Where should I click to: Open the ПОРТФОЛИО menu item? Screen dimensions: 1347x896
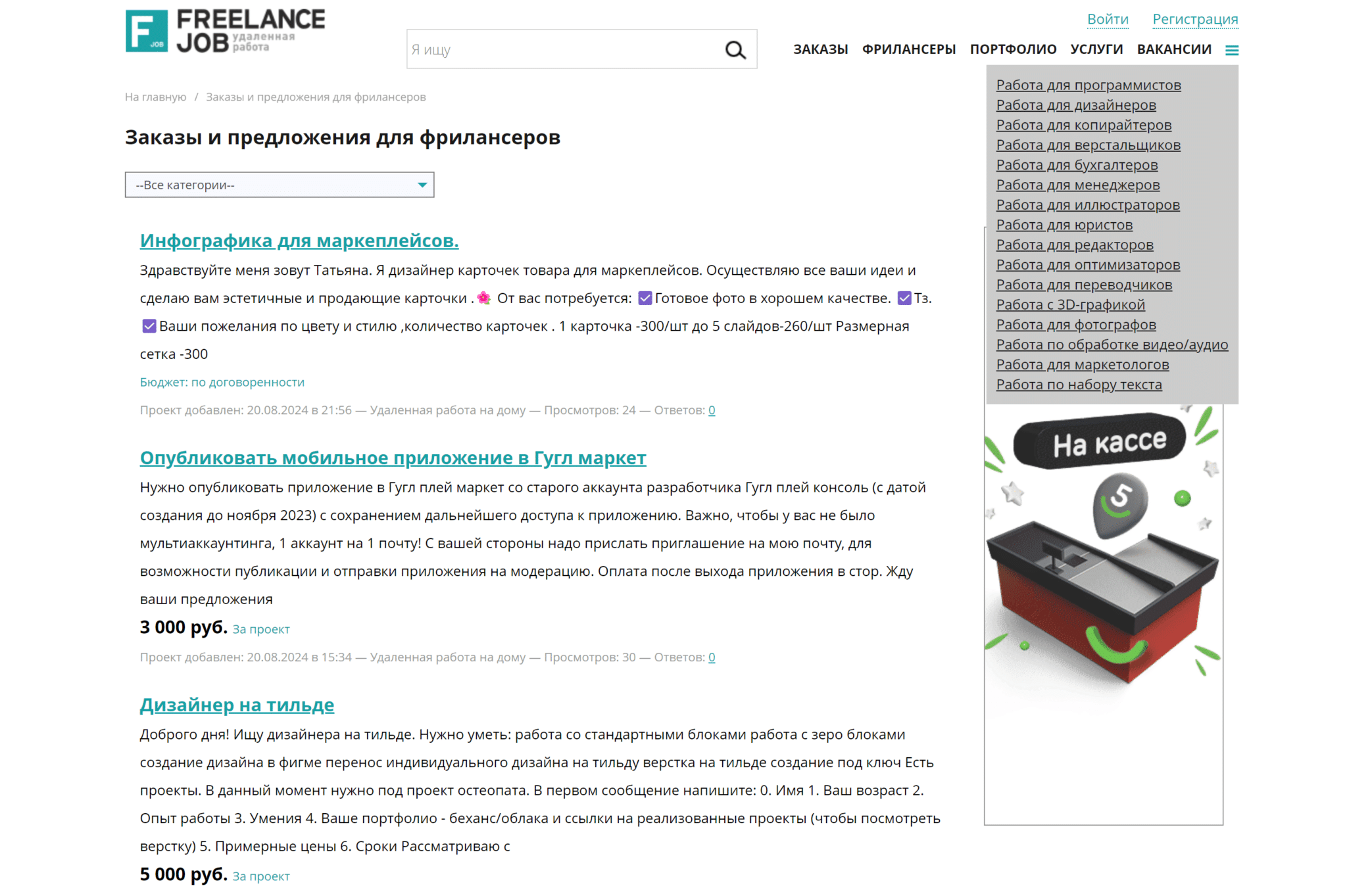pyautogui.click(x=1013, y=50)
